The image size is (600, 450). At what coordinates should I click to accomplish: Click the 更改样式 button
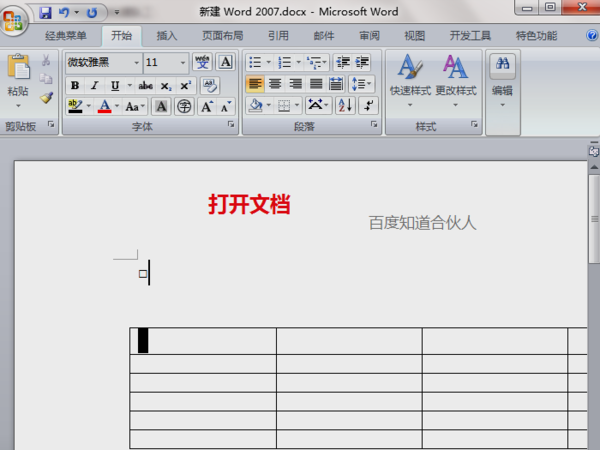point(456,80)
